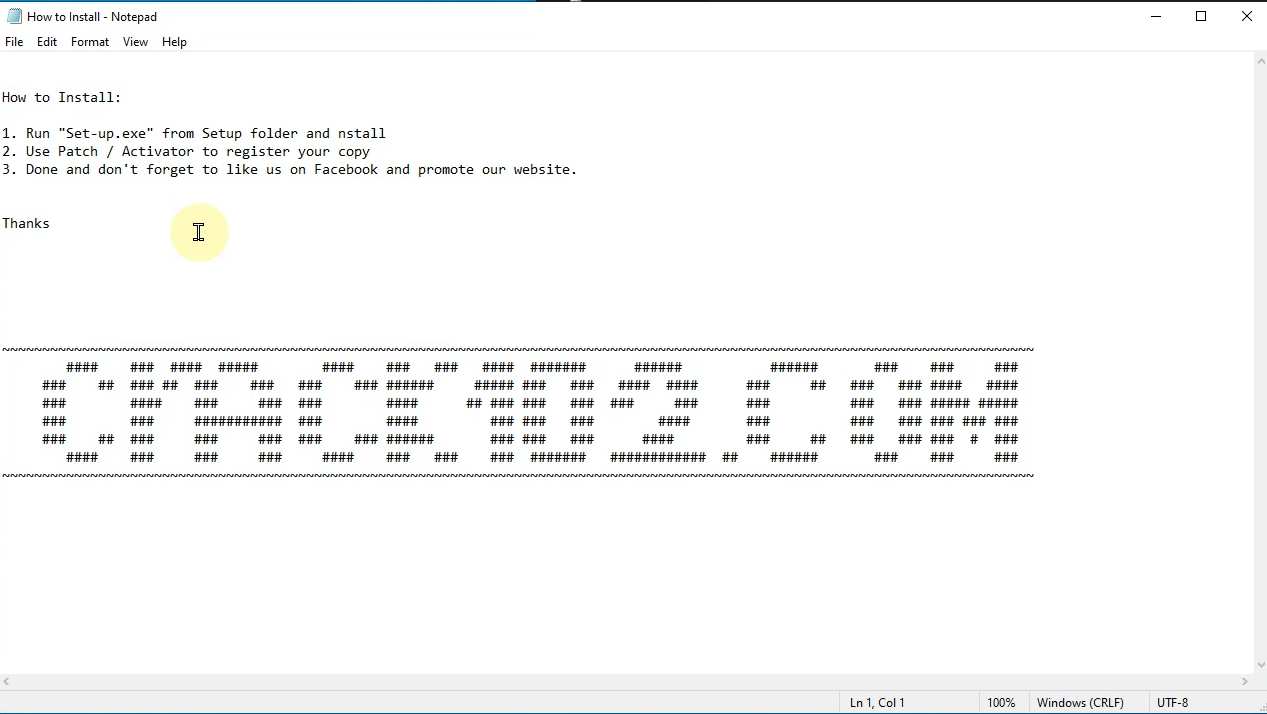Click the UTF-8 encoding status bar field
1267x714 pixels.
tap(1172, 703)
